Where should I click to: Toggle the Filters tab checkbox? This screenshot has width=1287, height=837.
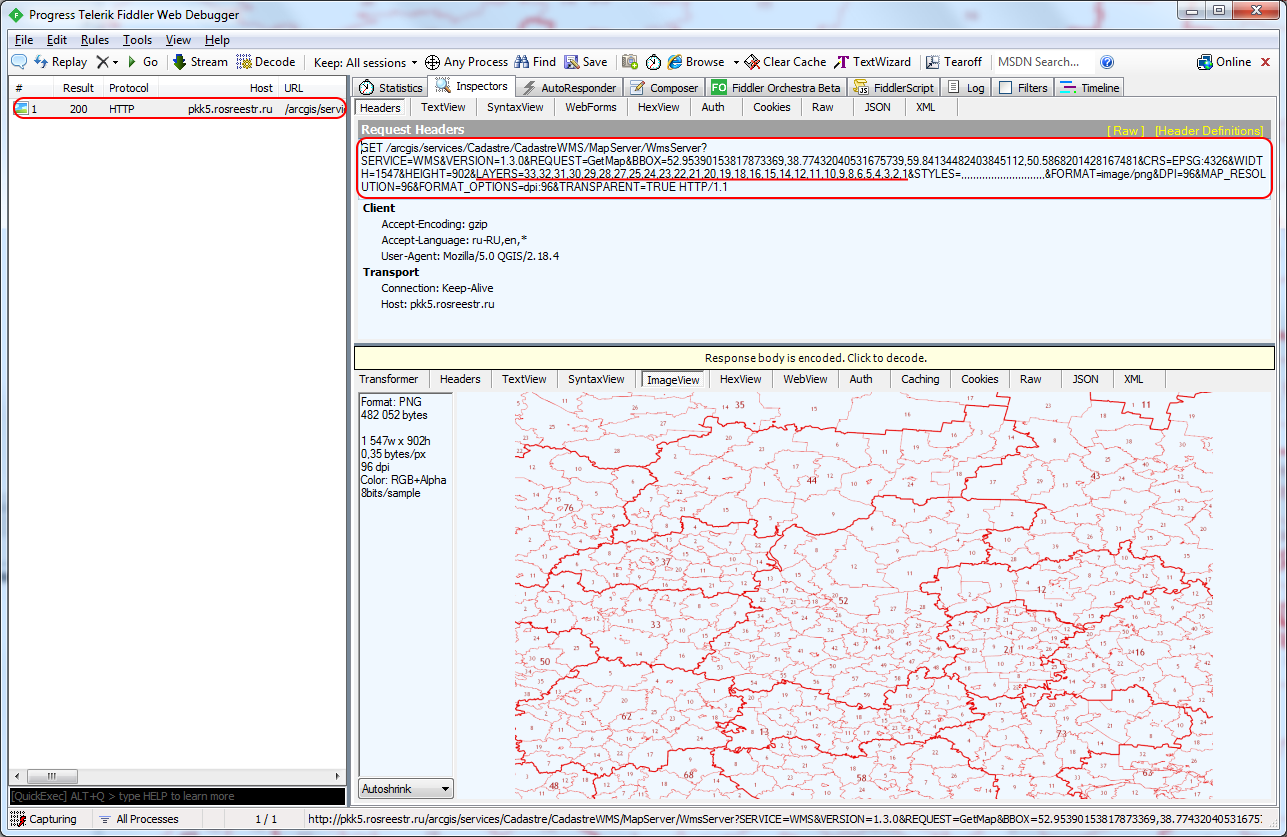click(x=1006, y=88)
